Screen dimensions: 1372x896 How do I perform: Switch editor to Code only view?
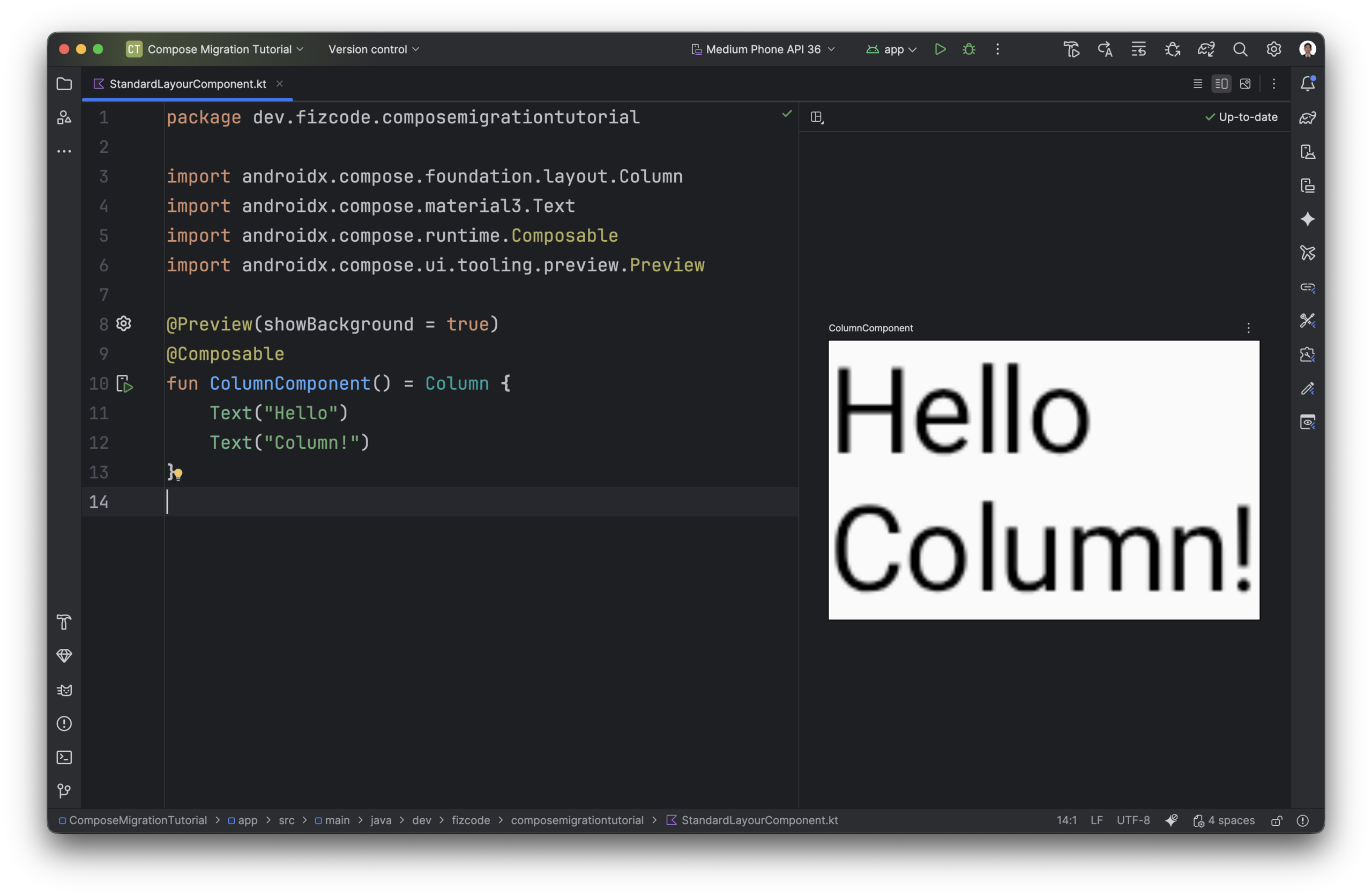(x=1197, y=84)
